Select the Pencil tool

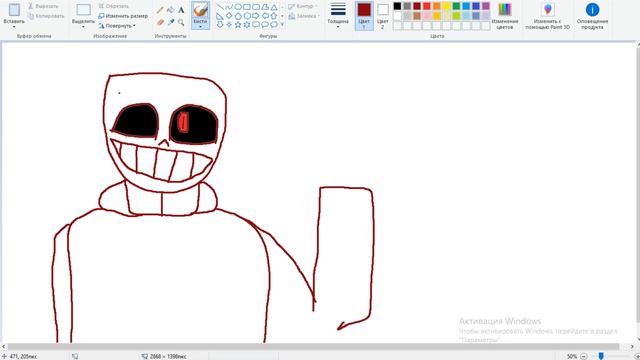160,10
